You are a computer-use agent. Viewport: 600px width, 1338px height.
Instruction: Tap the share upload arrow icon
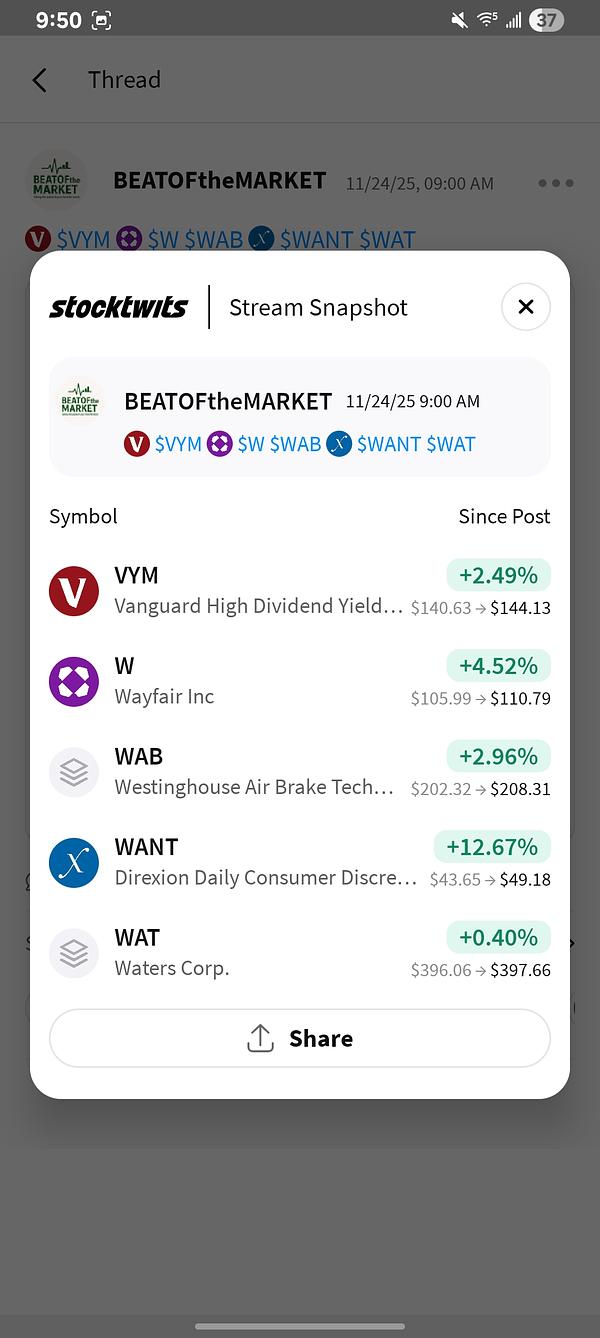[260, 1038]
